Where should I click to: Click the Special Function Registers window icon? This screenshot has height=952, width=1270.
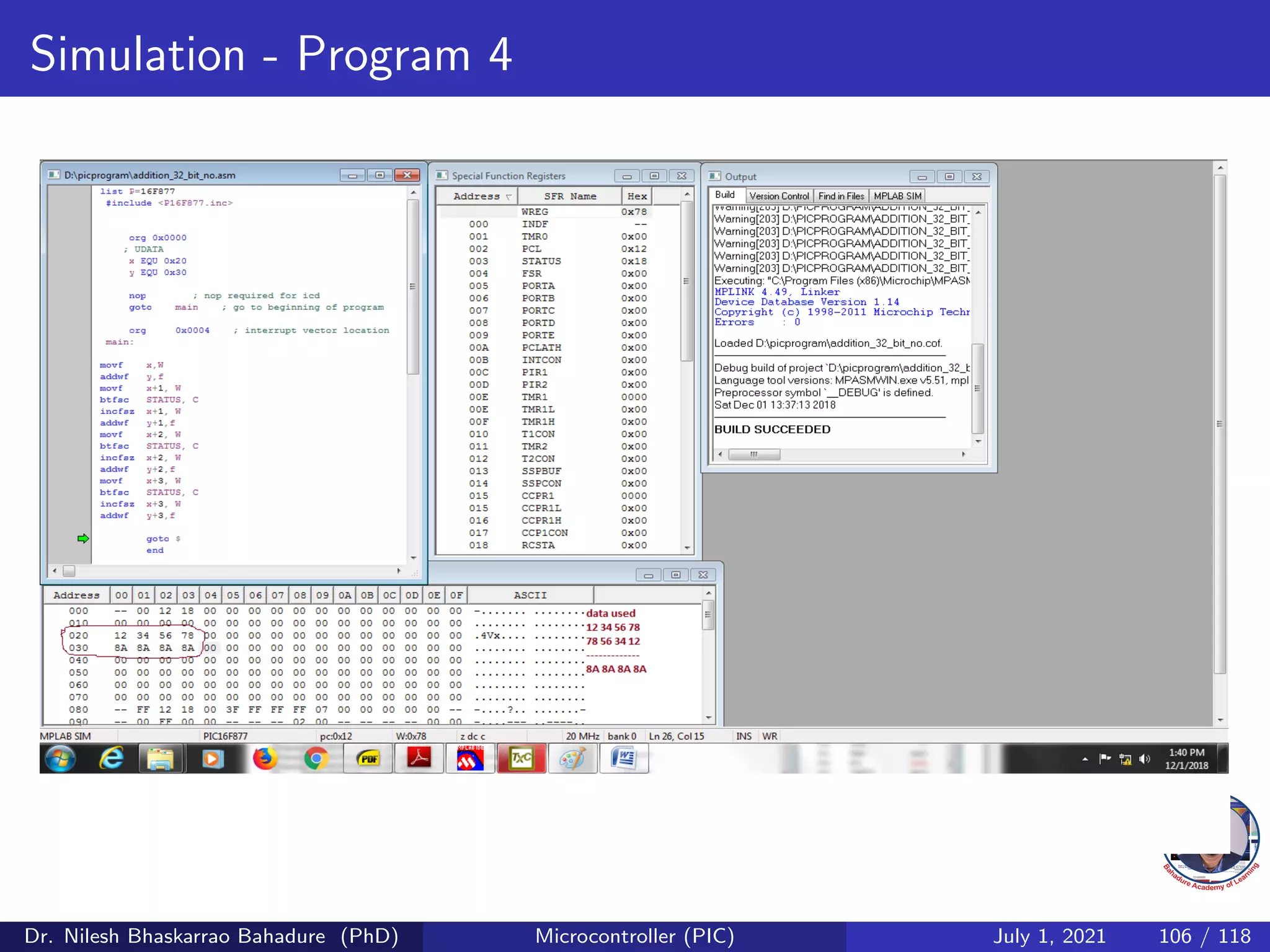pyautogui.click(x=442, y=175)
